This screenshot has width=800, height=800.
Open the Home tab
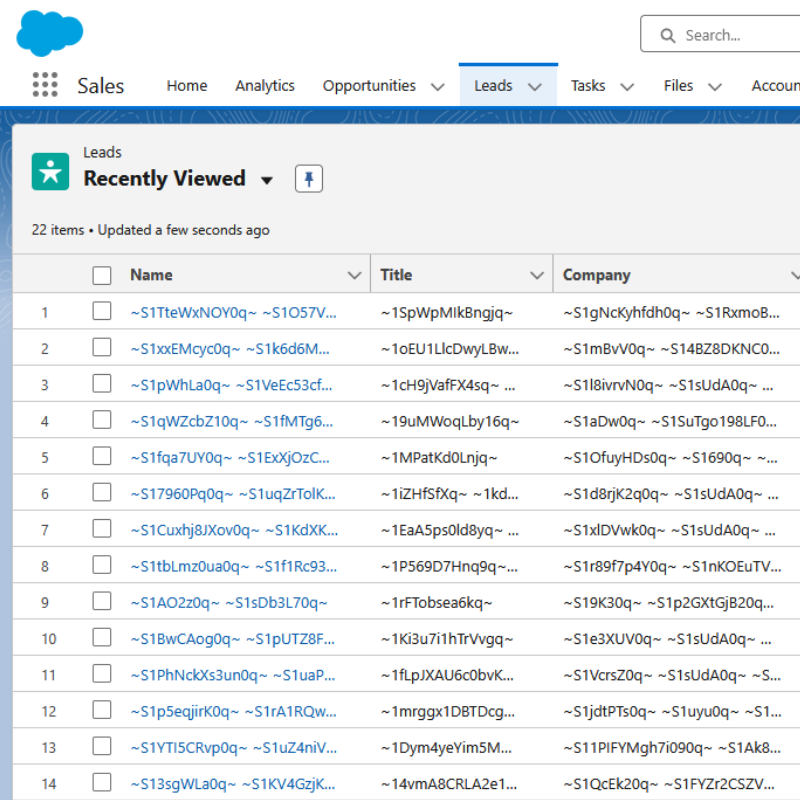point(187,86)
